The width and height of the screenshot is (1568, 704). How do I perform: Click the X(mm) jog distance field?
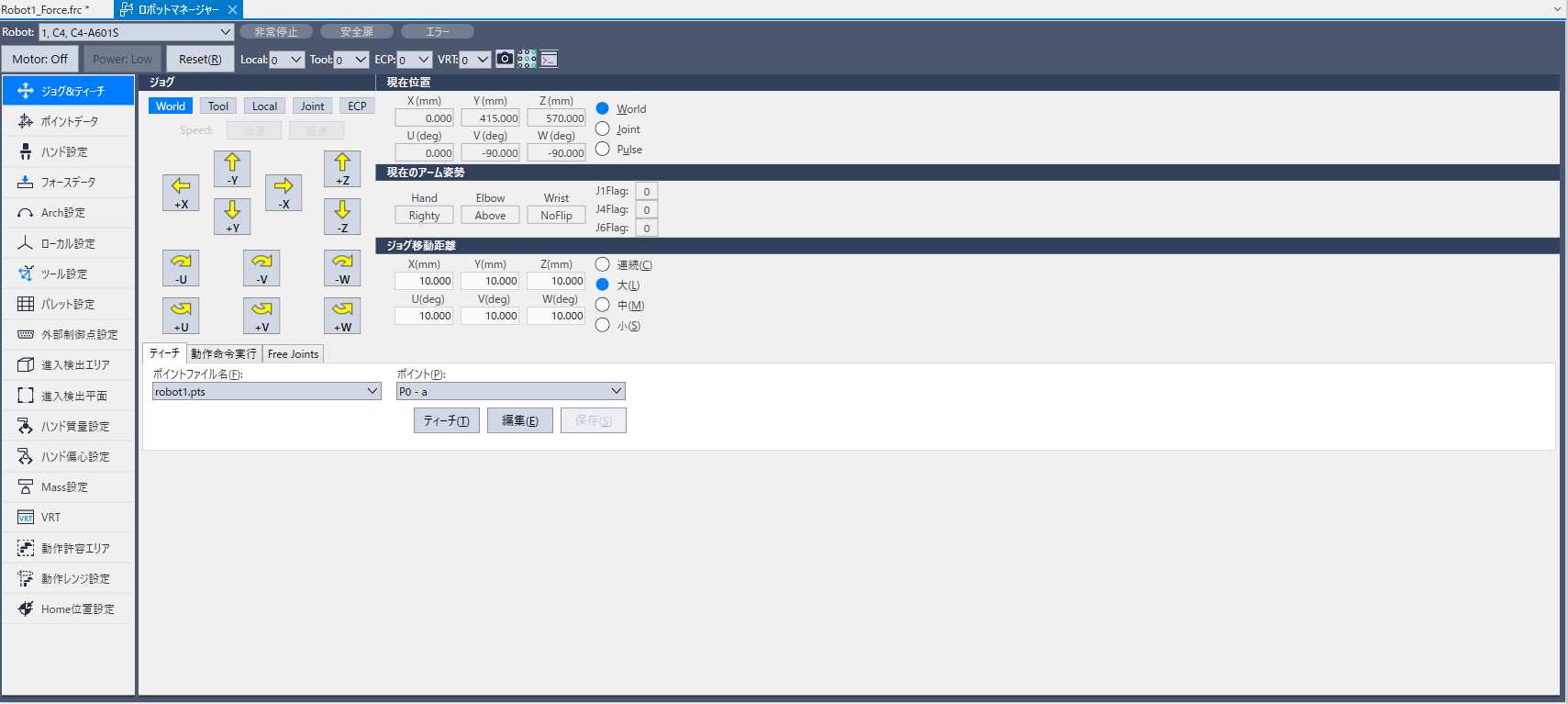424,281
